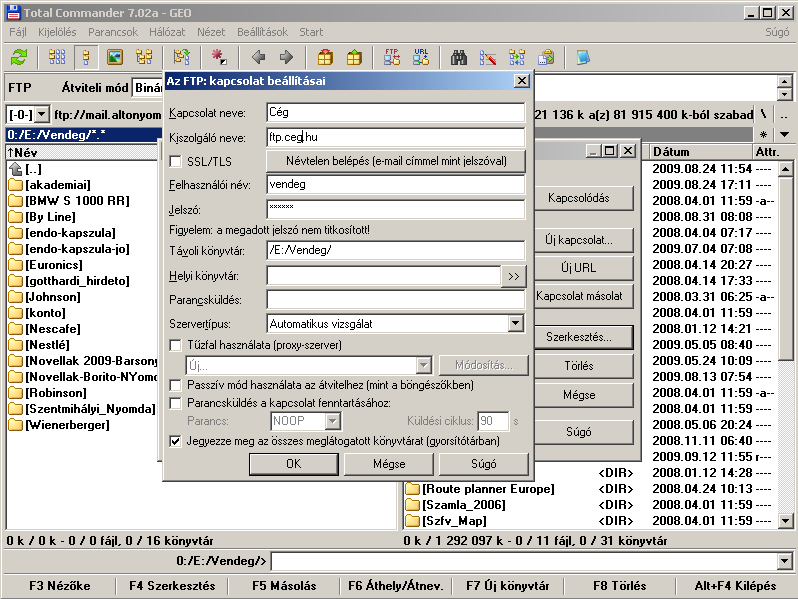Open file search binoculars icon
This screenshot has width=798, height=599.
tap(459, 57)
